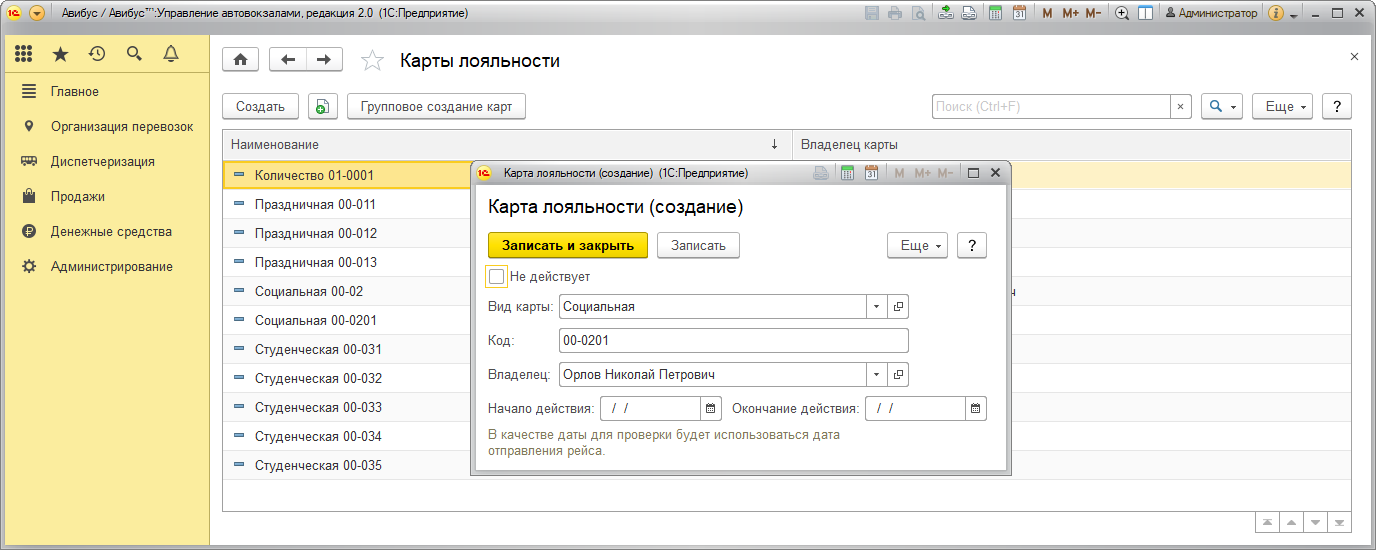Open the sections menu grid icon

(24, 54)
